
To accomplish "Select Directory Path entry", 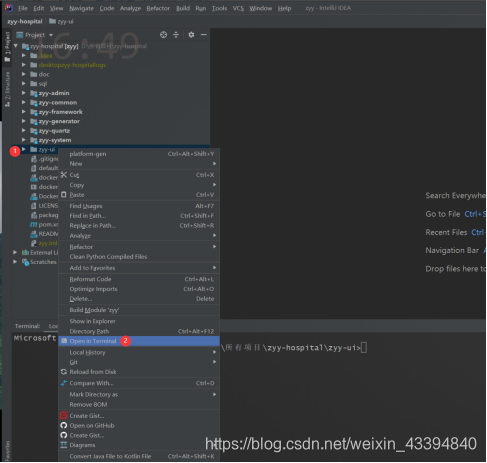I will coord(139,331).
